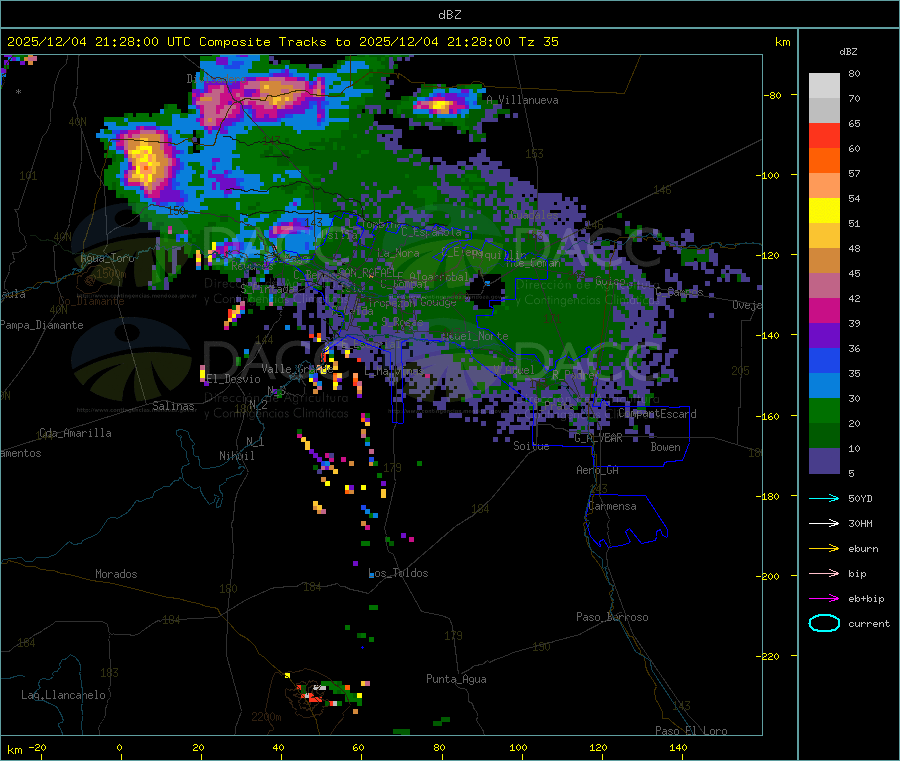This screenshot has width=900, height=761.
Task: Click the isolated storm cell left of A_Villanueva
Action: (441, 106)
